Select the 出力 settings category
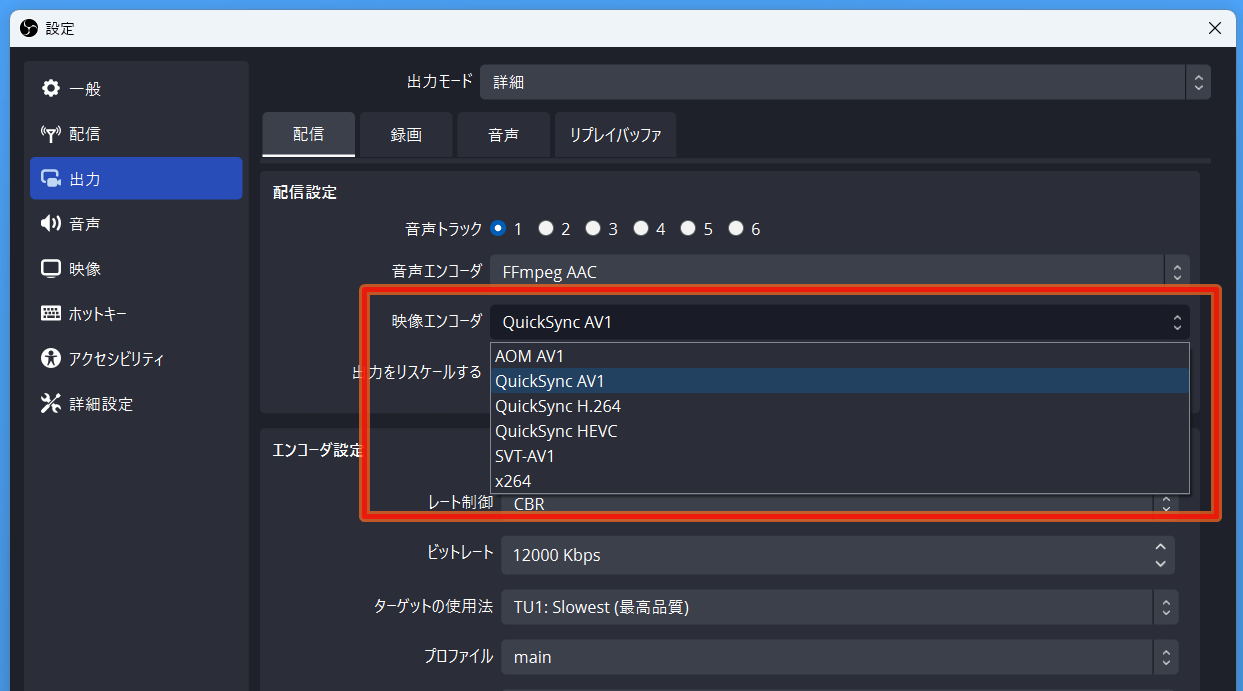The height and width of the screenshot is (691, 1243). click(136, 179)
